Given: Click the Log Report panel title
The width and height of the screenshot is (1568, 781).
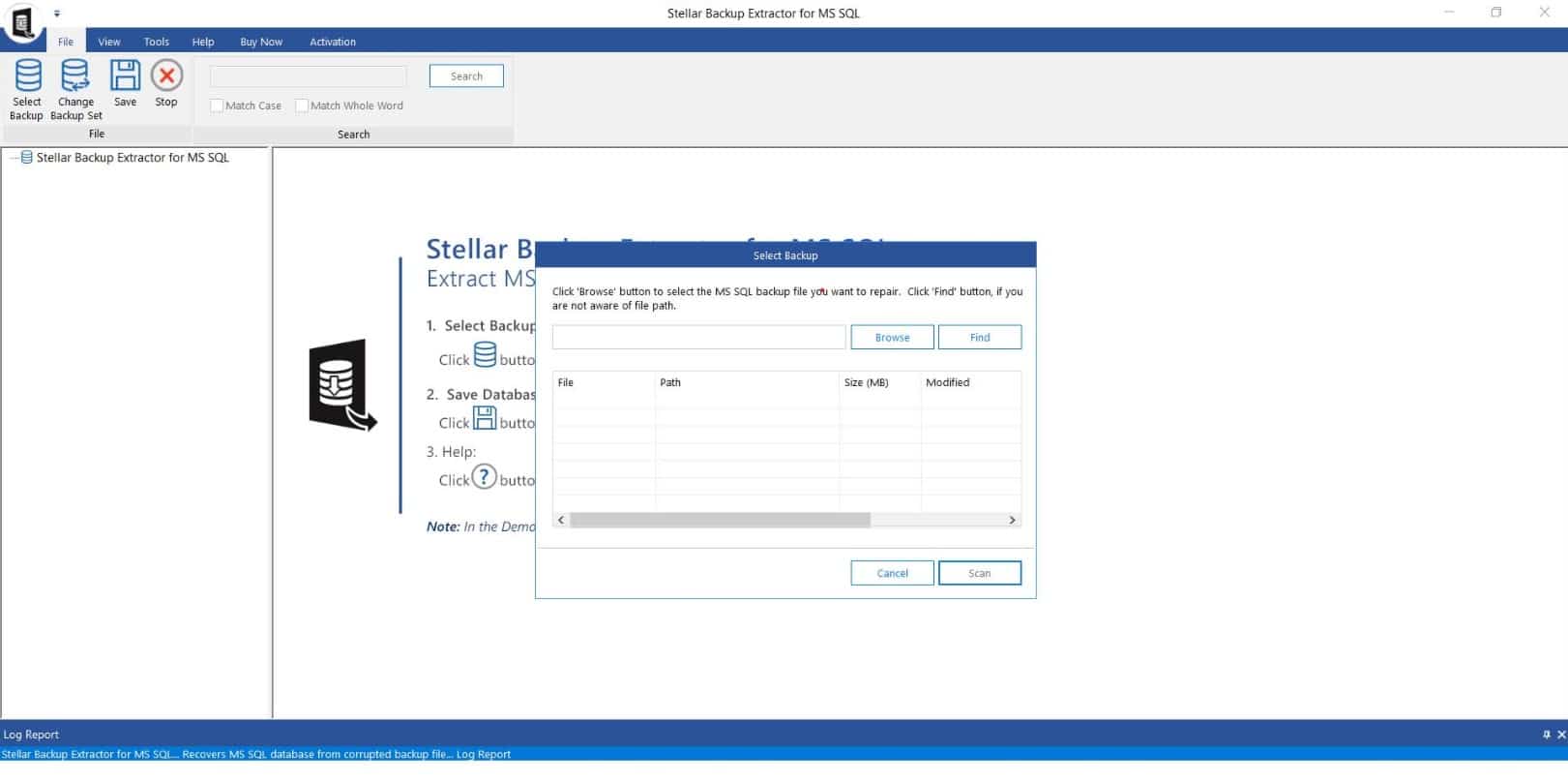Looking at the screenshot, I should pos(31,735).
